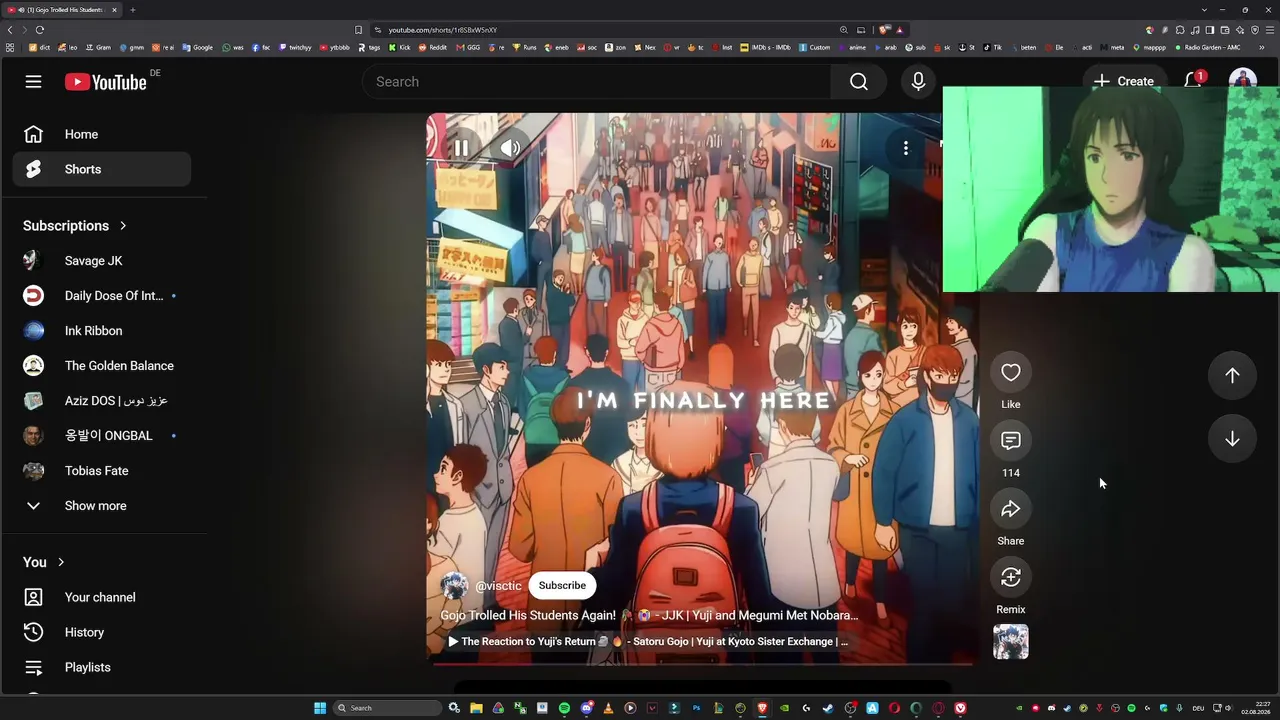Image resolution: width=1280 pixels, height=720 pixels.
Task: Open the Reddit bookmark
Action: (433, 47)
